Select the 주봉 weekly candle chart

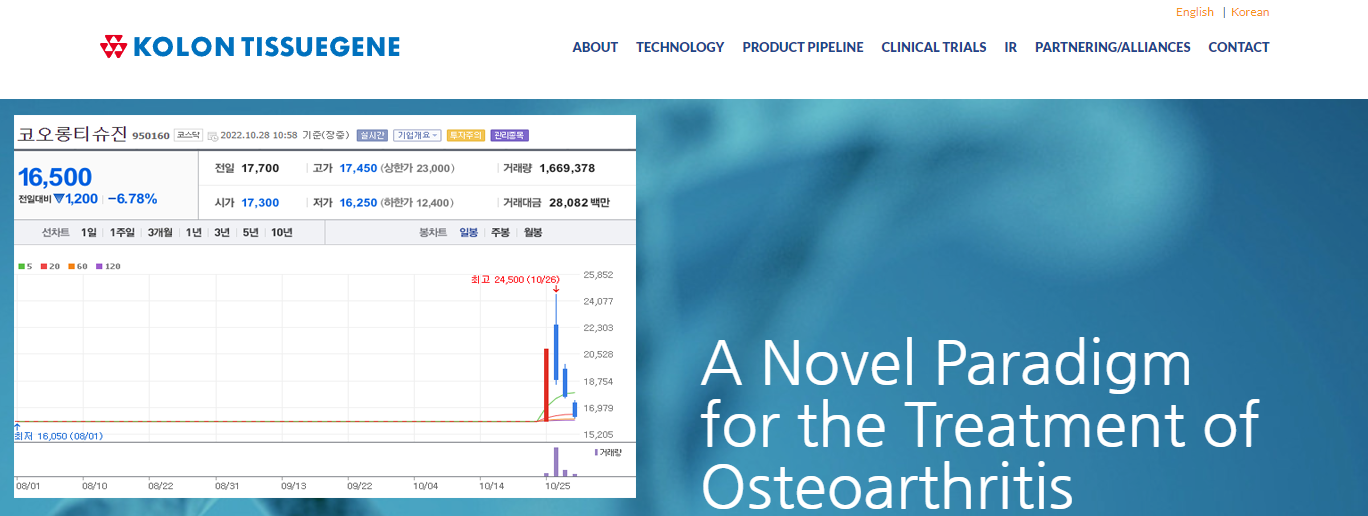point(500,232)
